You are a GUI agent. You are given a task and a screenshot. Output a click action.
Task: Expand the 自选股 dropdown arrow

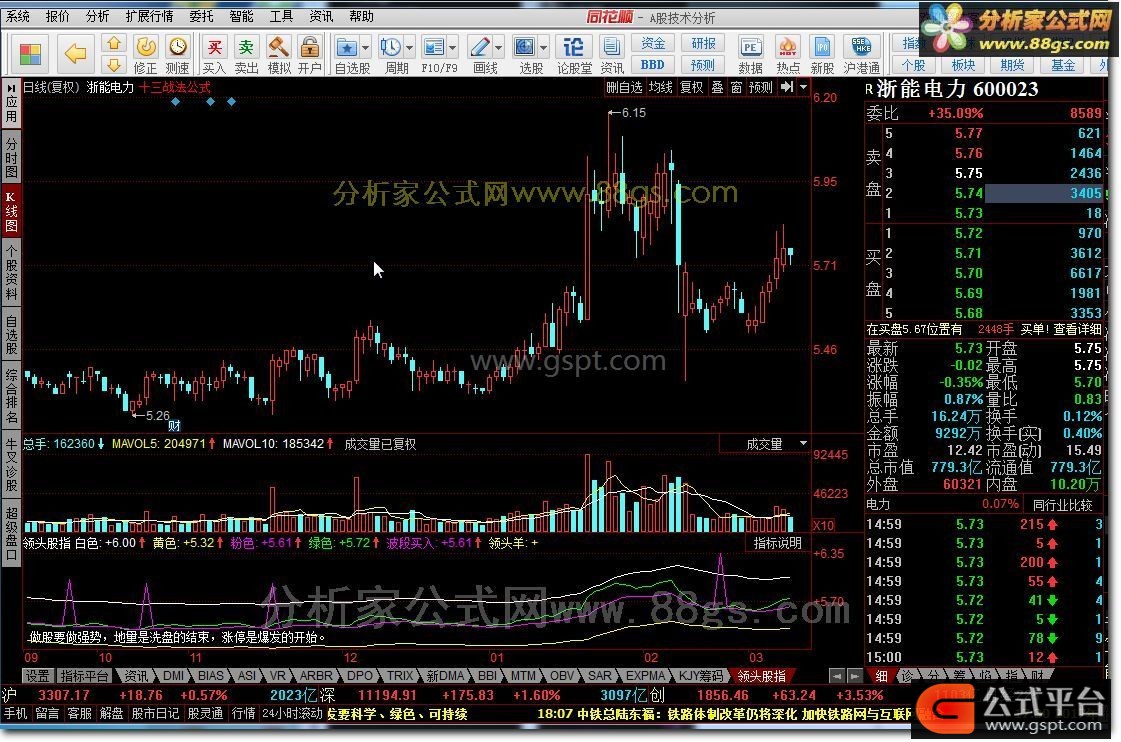pyautogui.click(x=365, y=48)
